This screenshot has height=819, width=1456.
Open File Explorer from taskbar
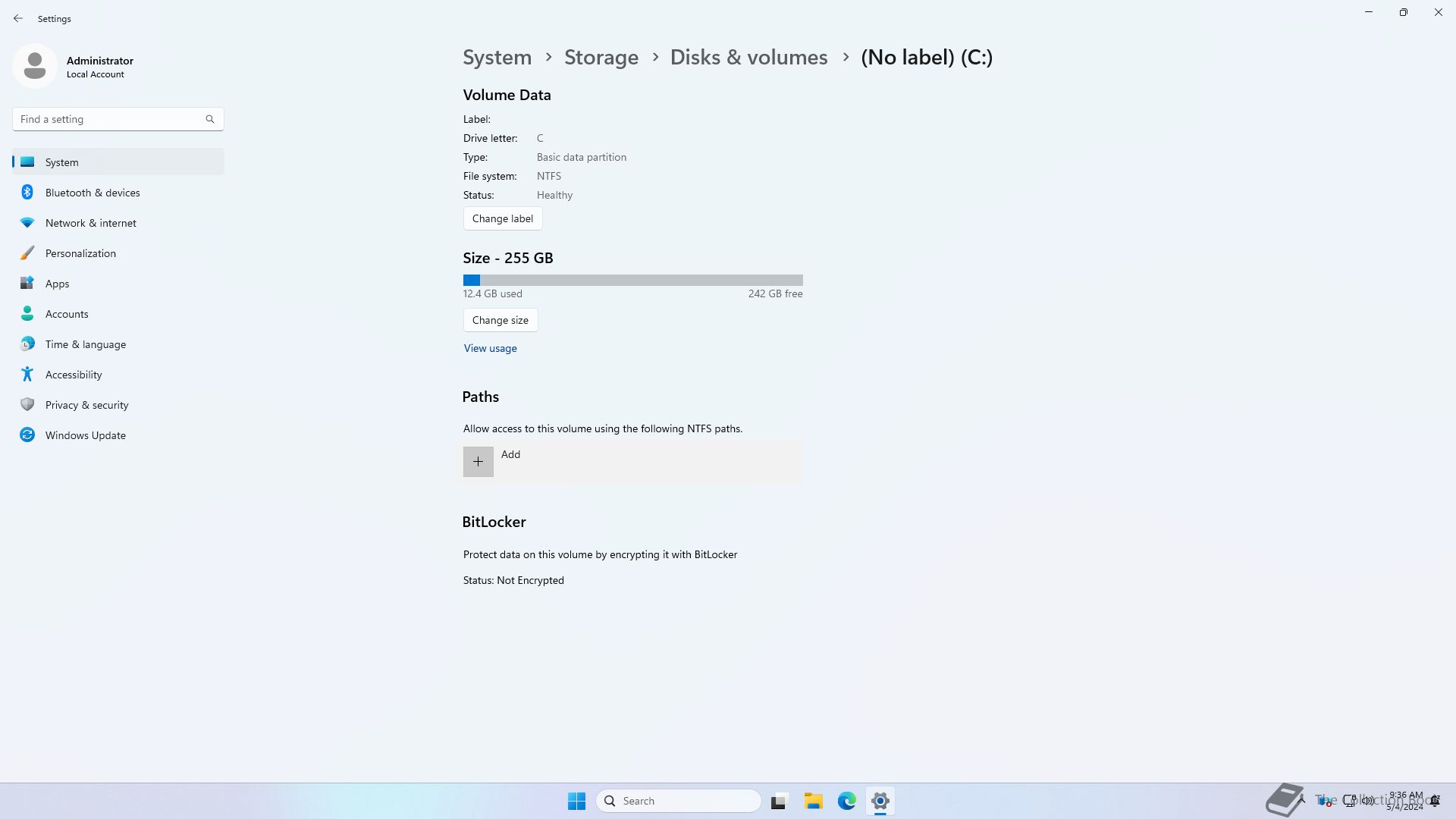point(813,801)
